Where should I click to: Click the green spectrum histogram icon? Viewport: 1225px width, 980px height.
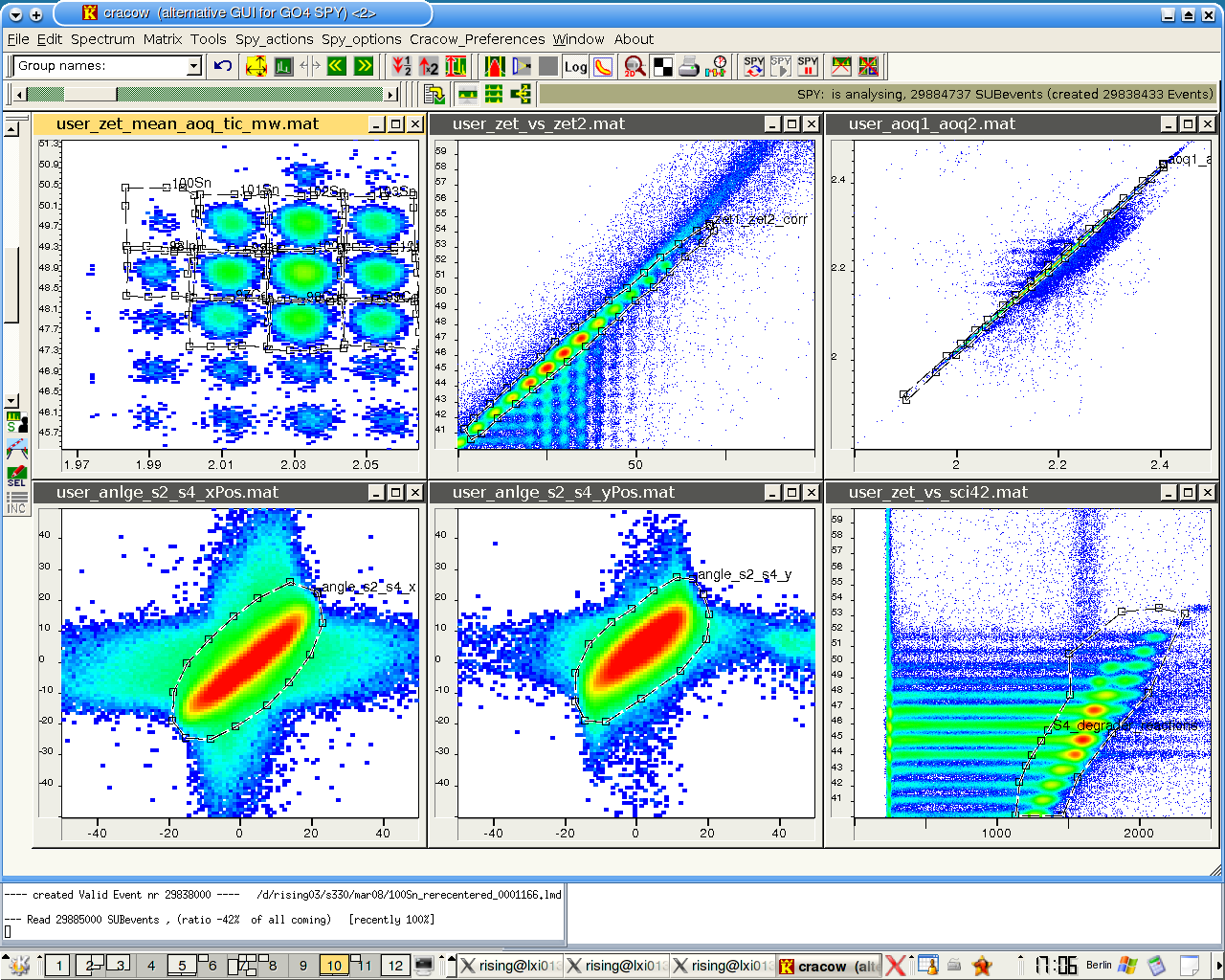coord(283,66)
